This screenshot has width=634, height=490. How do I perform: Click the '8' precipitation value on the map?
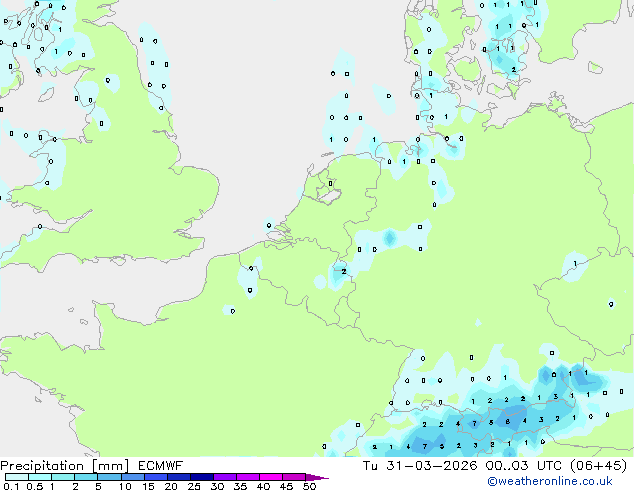[x=507, y=422]
